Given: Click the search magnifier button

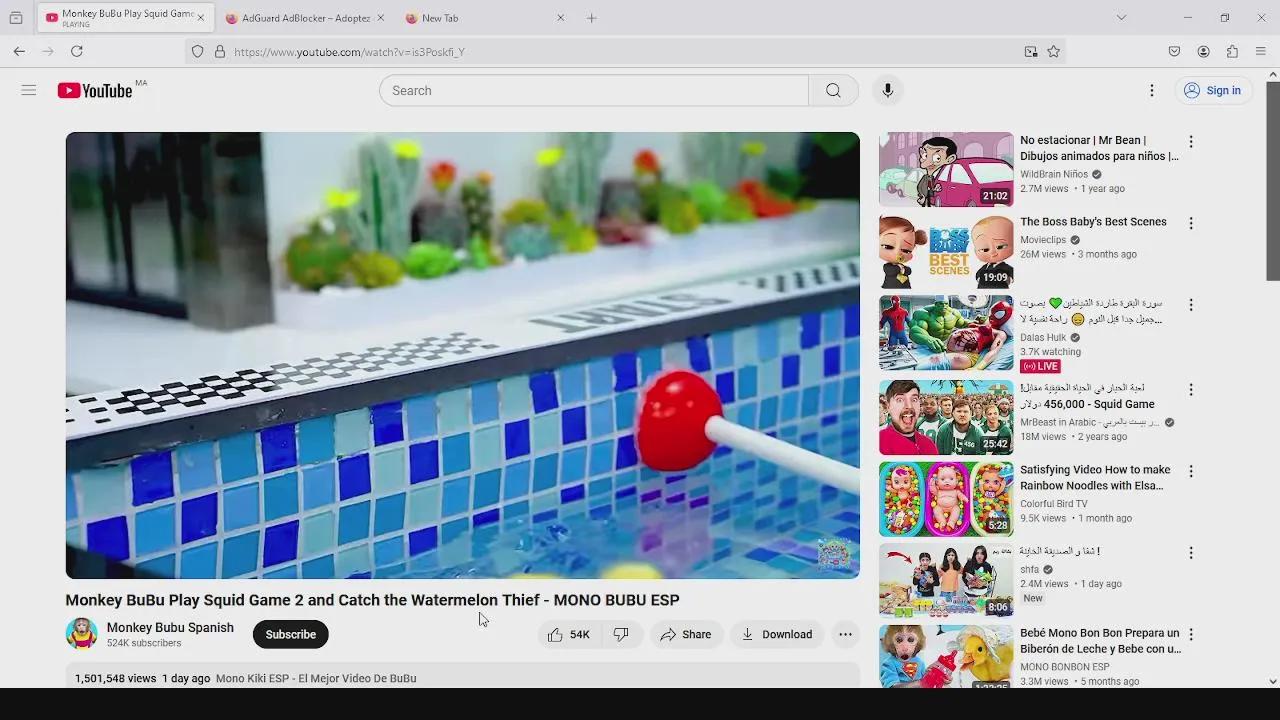Looking at the screenshot, I should tap(833, 90).
